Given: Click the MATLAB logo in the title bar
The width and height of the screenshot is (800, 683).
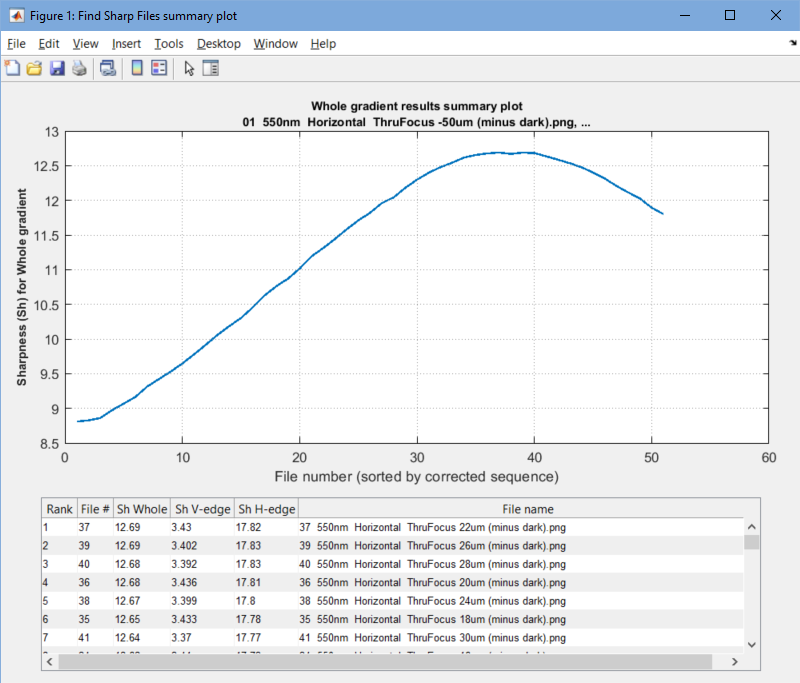Looking at the screenshot, I should pyautogui.click(x=16, y=15).
